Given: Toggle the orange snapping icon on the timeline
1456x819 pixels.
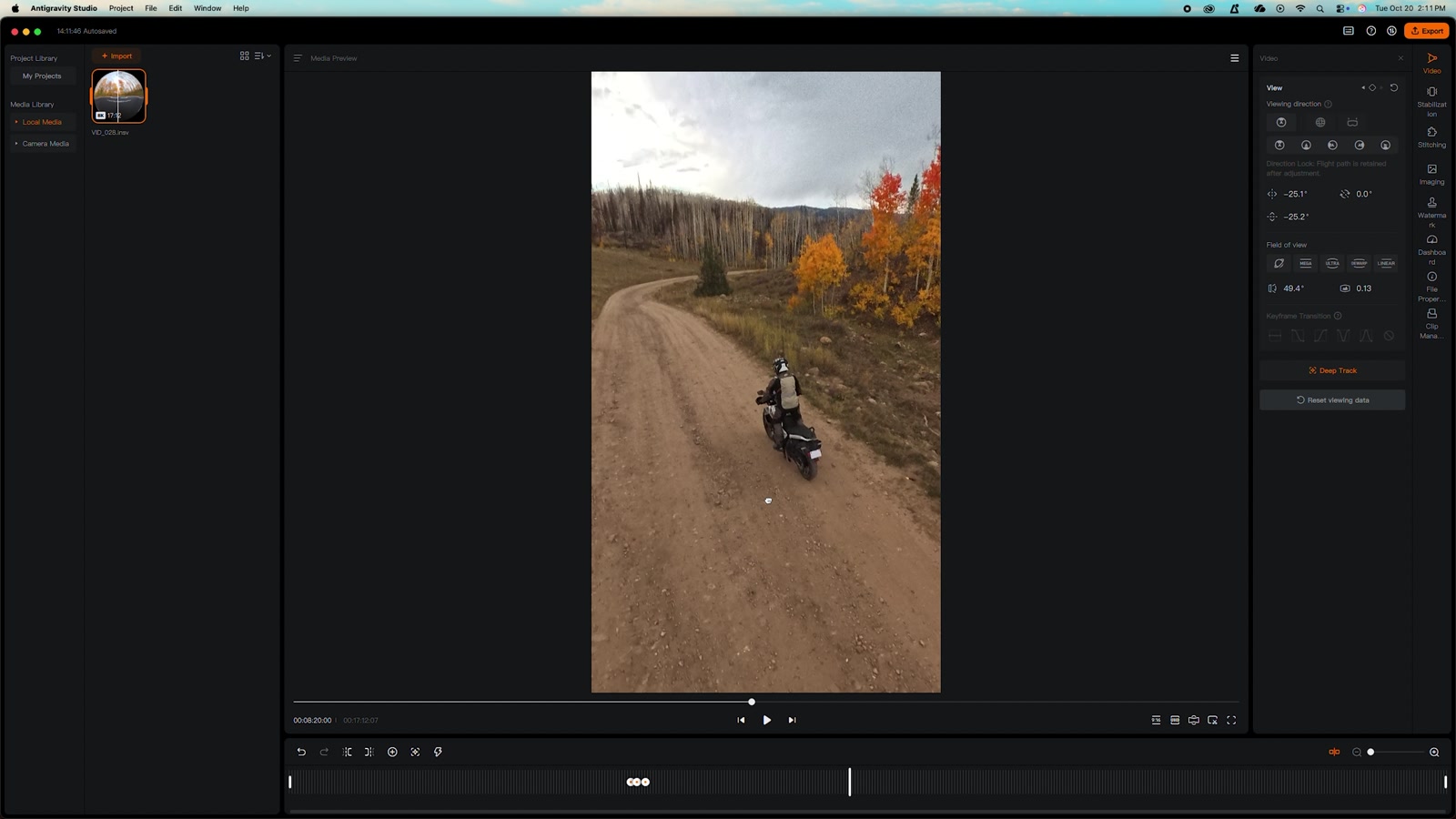Looking at the screenshot, I should pos(1334,752).
